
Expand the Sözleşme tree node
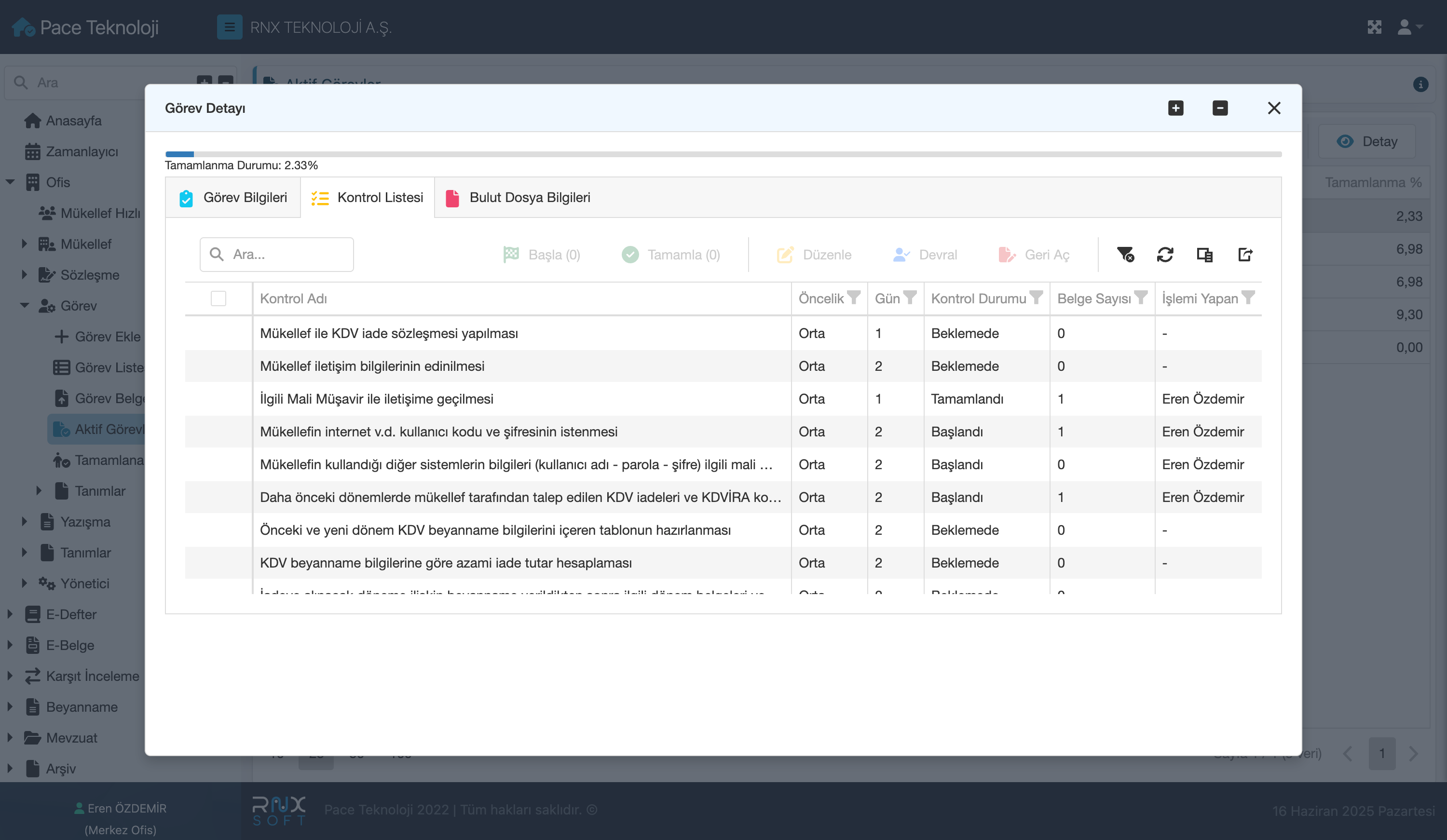(x=24, y=274)
